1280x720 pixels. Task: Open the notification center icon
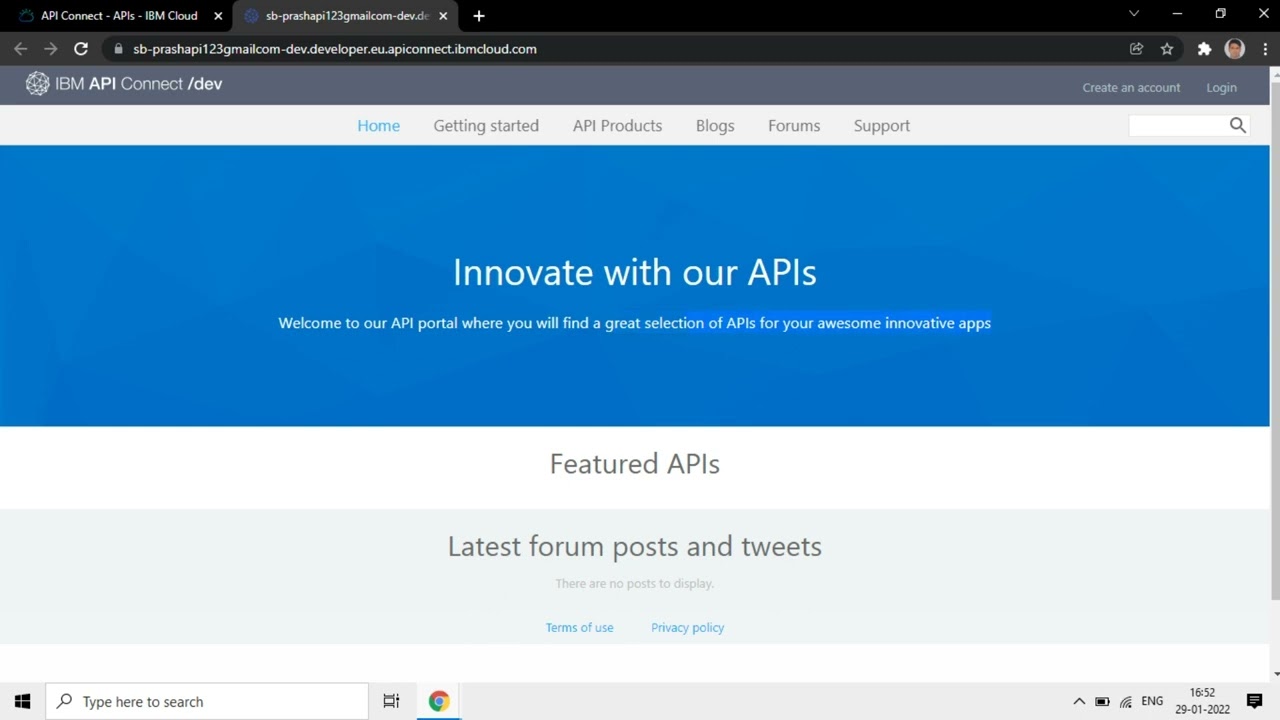pos(1255,701)
